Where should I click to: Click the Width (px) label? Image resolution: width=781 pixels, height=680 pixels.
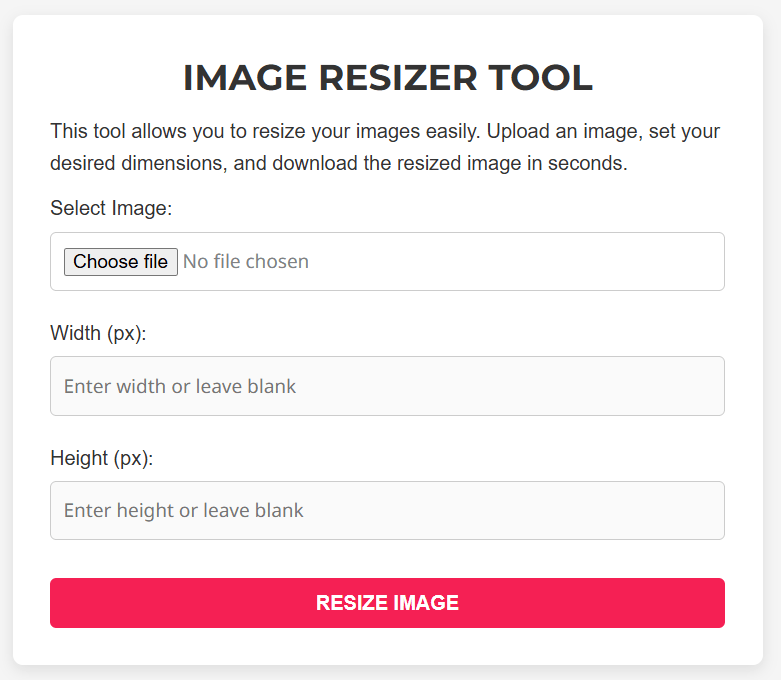pyautogui.click(x=98, y=333)
